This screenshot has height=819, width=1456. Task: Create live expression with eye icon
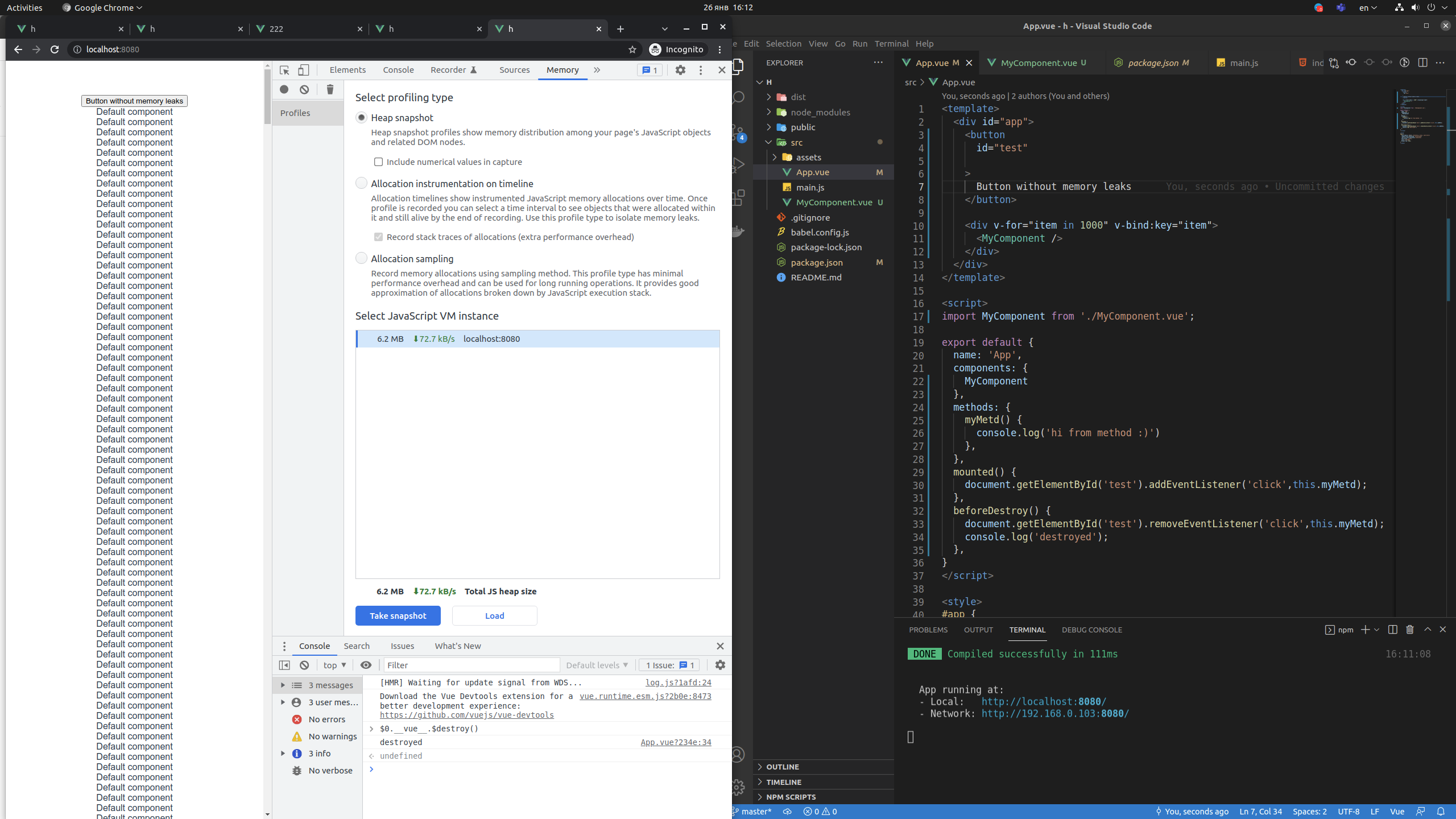point(366,665)
